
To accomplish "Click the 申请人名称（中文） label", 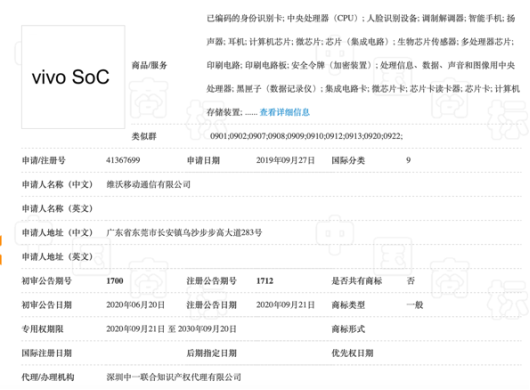I will click(x=57, y=185).
